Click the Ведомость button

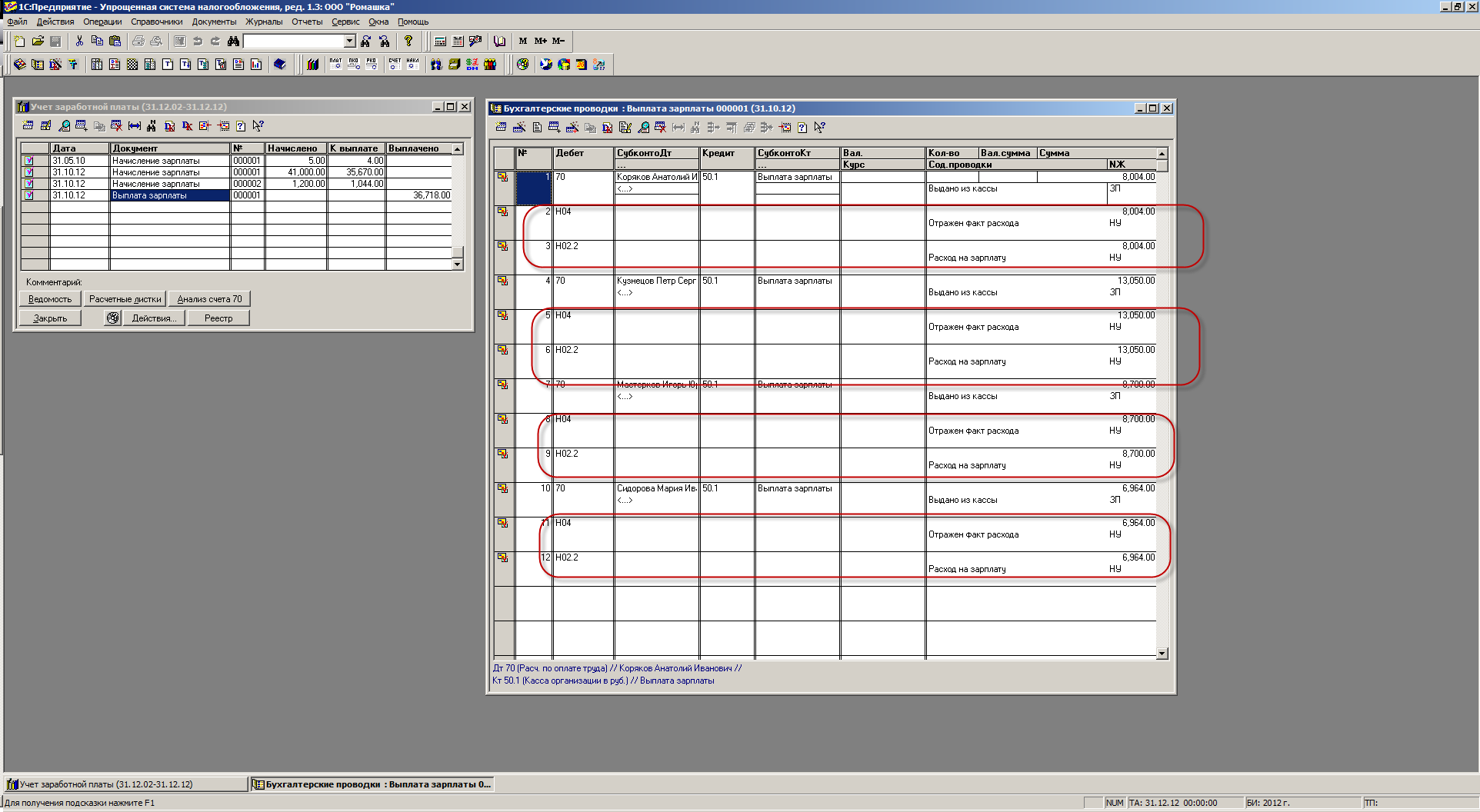50,299
